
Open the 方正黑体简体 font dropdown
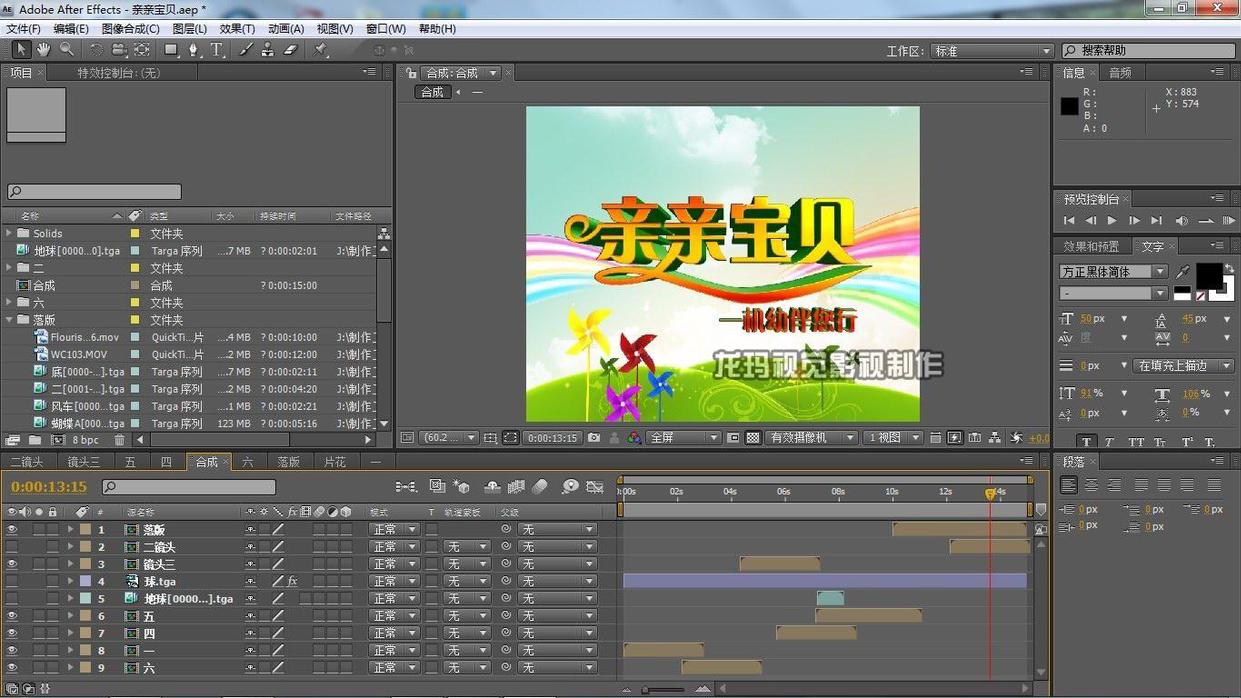pos(1113,272)
